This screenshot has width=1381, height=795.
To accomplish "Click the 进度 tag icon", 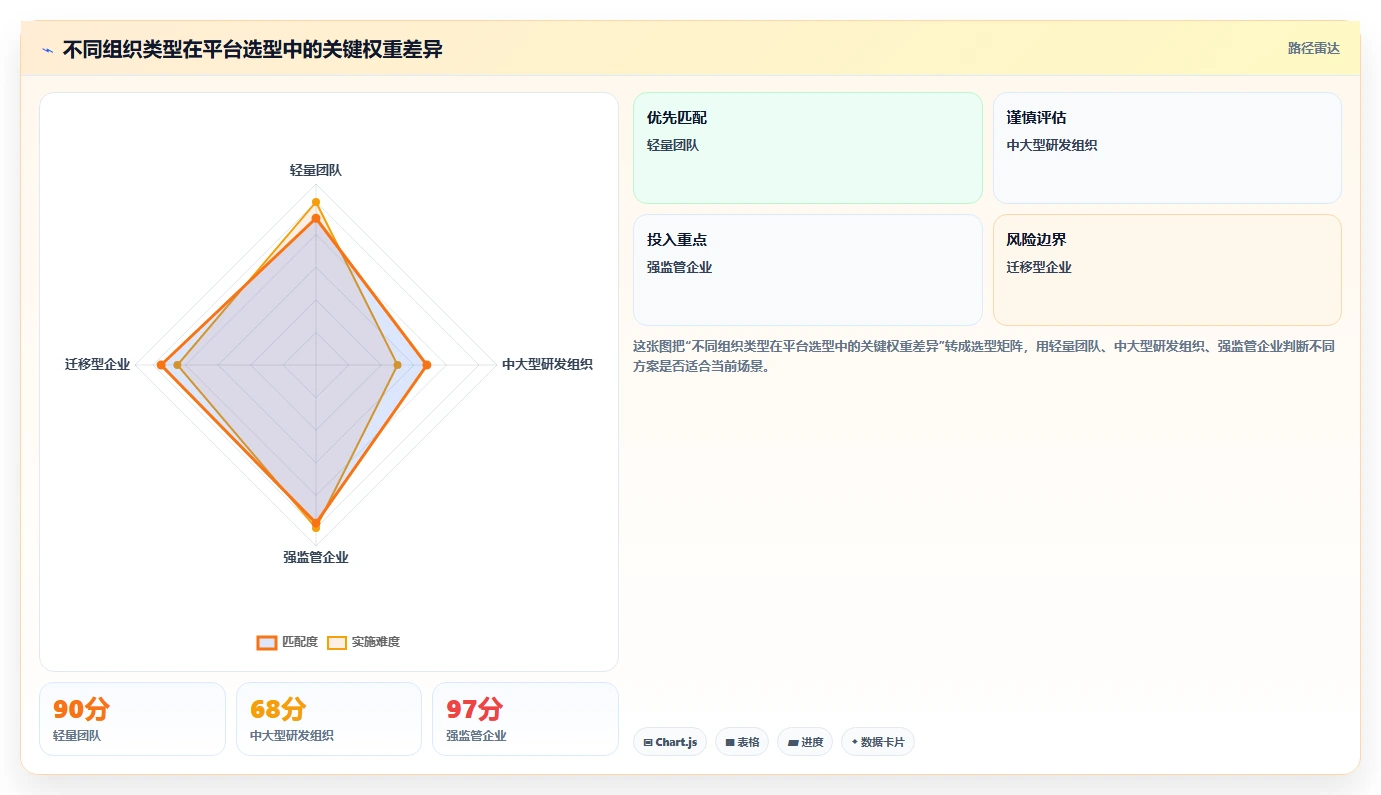I will pos(793,742).
